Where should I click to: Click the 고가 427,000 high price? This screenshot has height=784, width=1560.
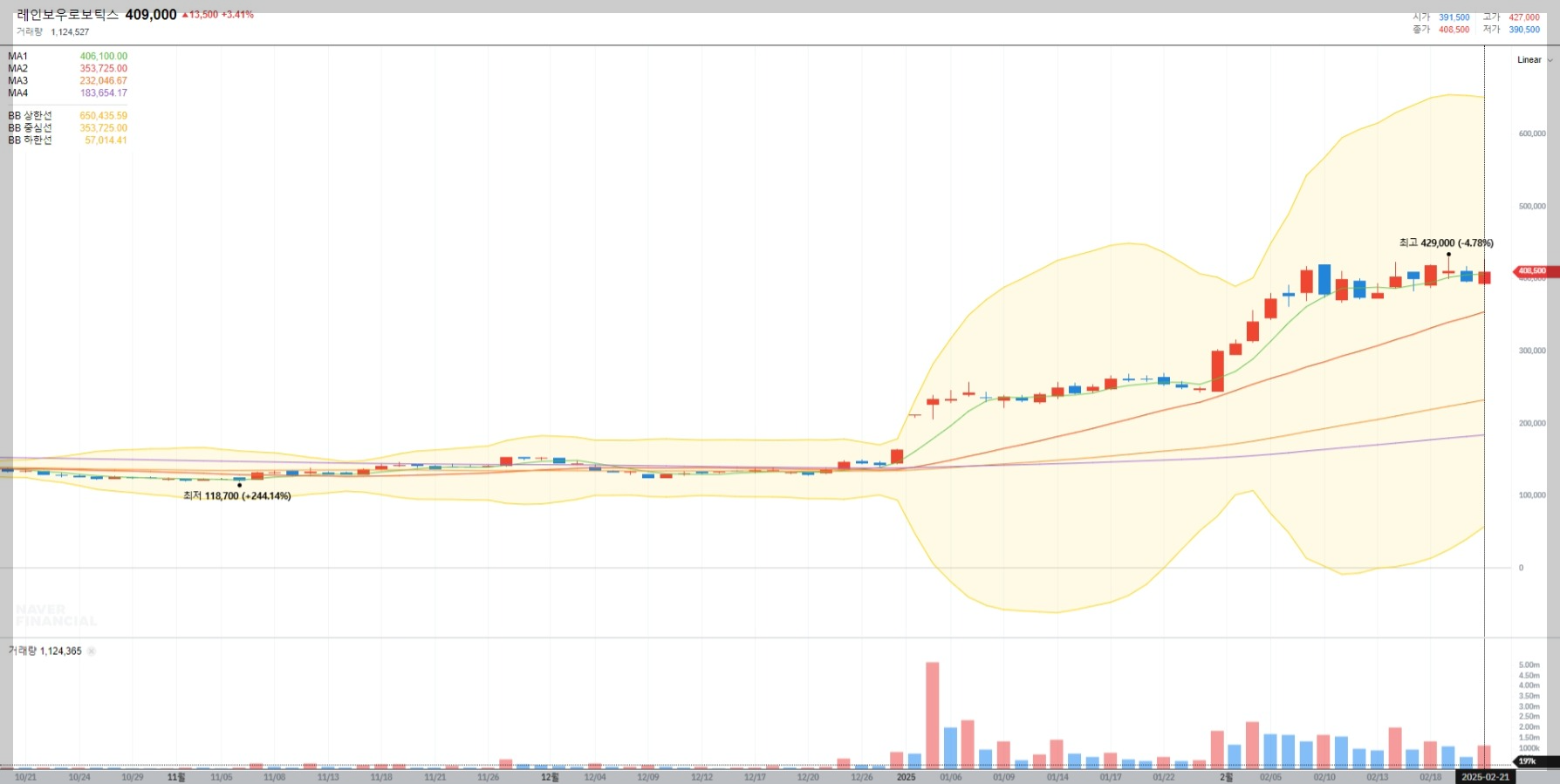[1511, 17]
